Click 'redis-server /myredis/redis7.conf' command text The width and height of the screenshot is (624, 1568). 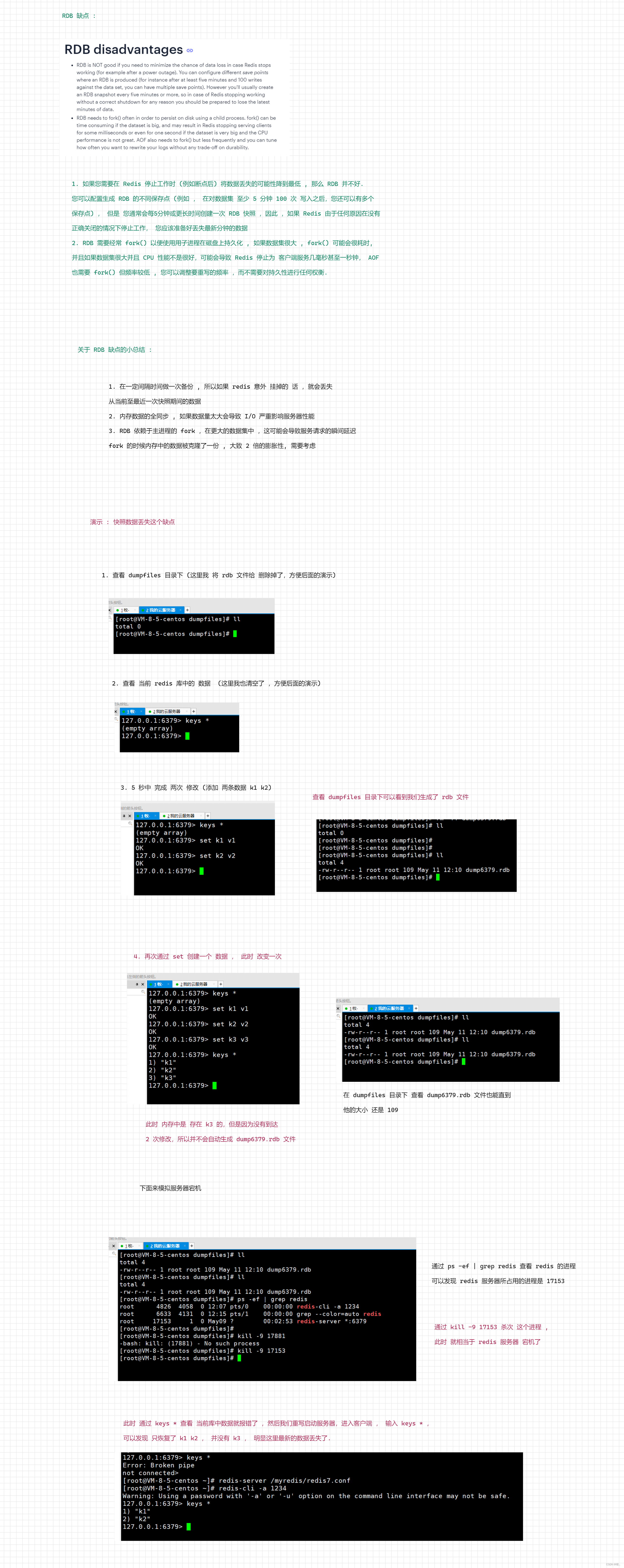click(x=285, y=1480)
